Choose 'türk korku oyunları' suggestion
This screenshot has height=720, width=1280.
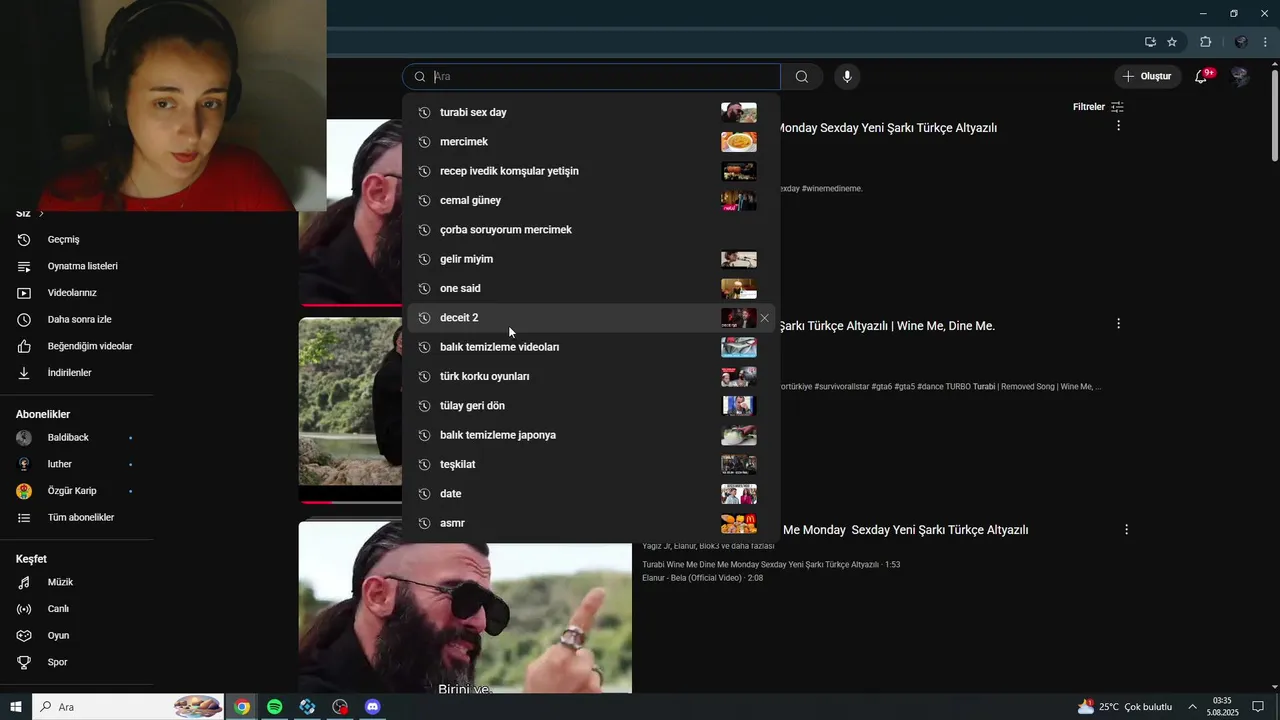pos(591,376)
